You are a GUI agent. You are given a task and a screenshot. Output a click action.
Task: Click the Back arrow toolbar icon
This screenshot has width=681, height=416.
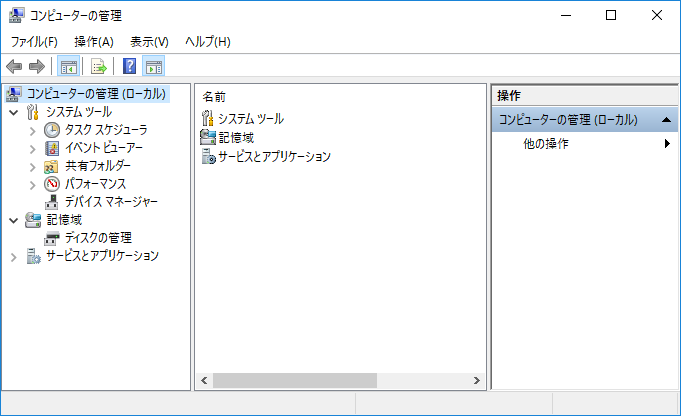pos(14,66)
